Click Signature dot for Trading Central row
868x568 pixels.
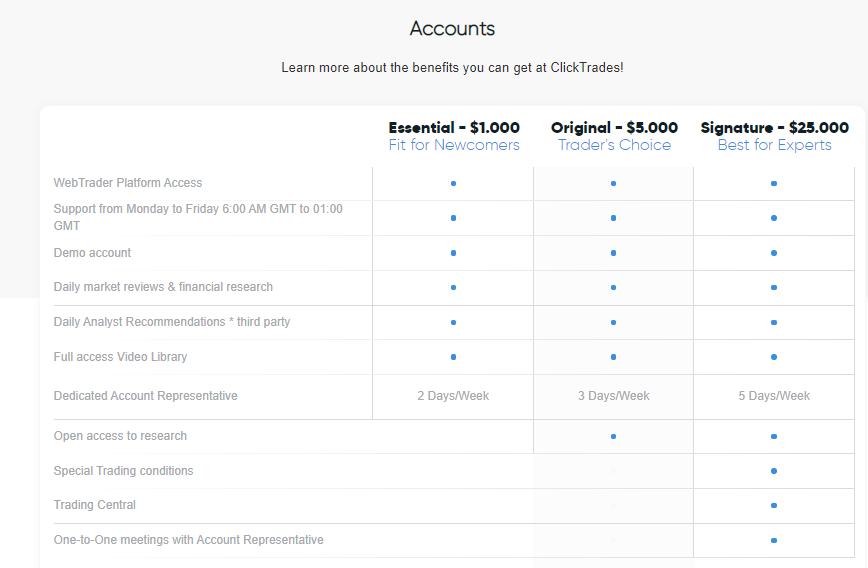[774, 505]
